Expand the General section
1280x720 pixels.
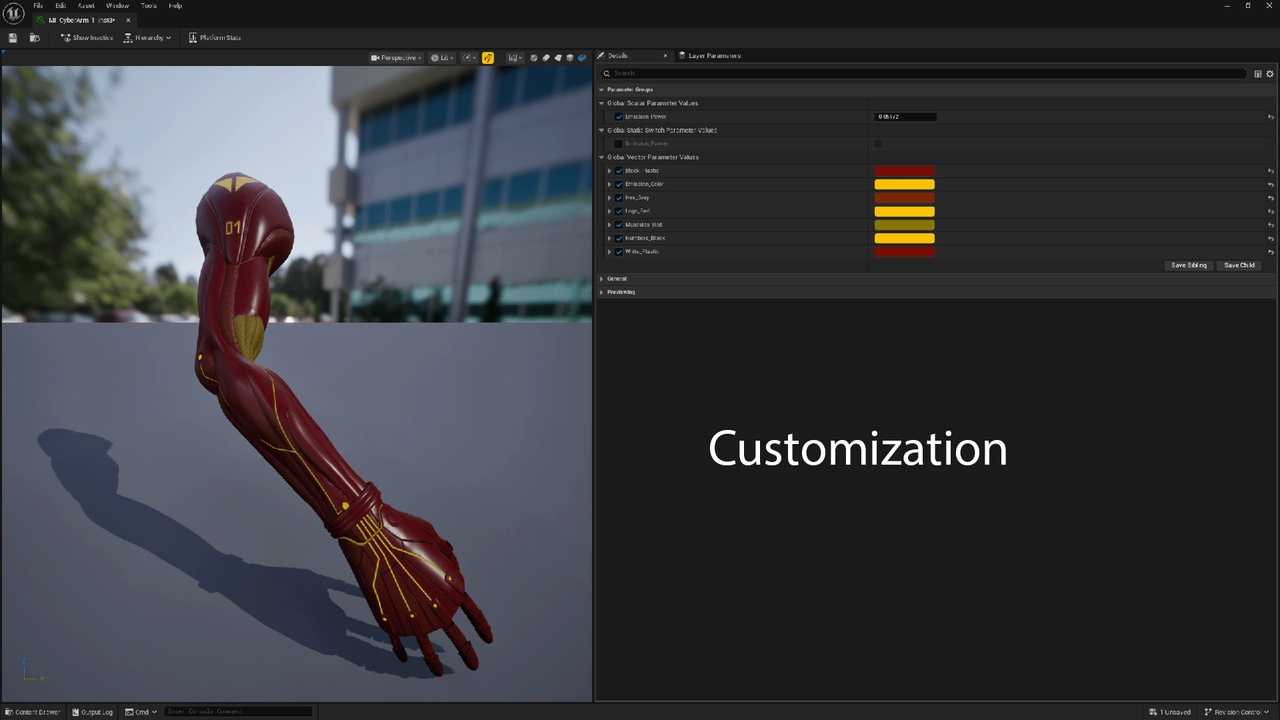click(x=602, y=279)
